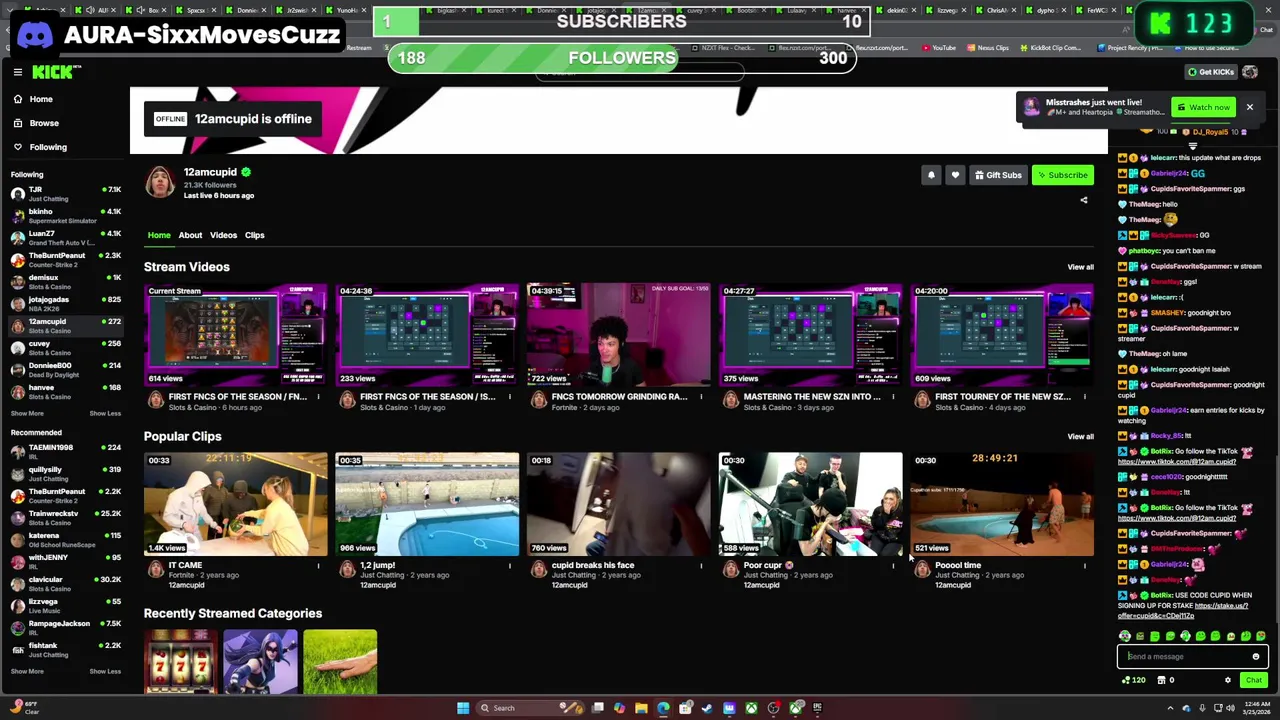Collapse Following list with Show Less
The image size is (1280, 720).
point(105,413)
